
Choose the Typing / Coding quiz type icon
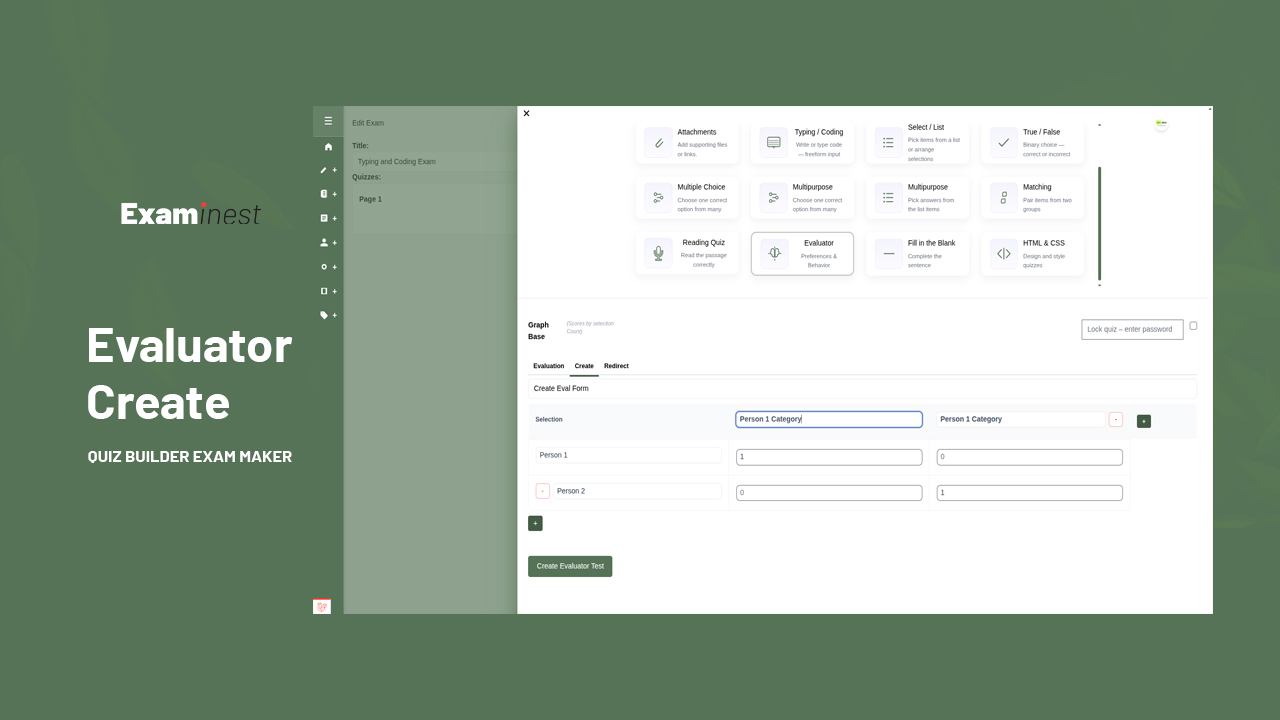click(774, 142)
